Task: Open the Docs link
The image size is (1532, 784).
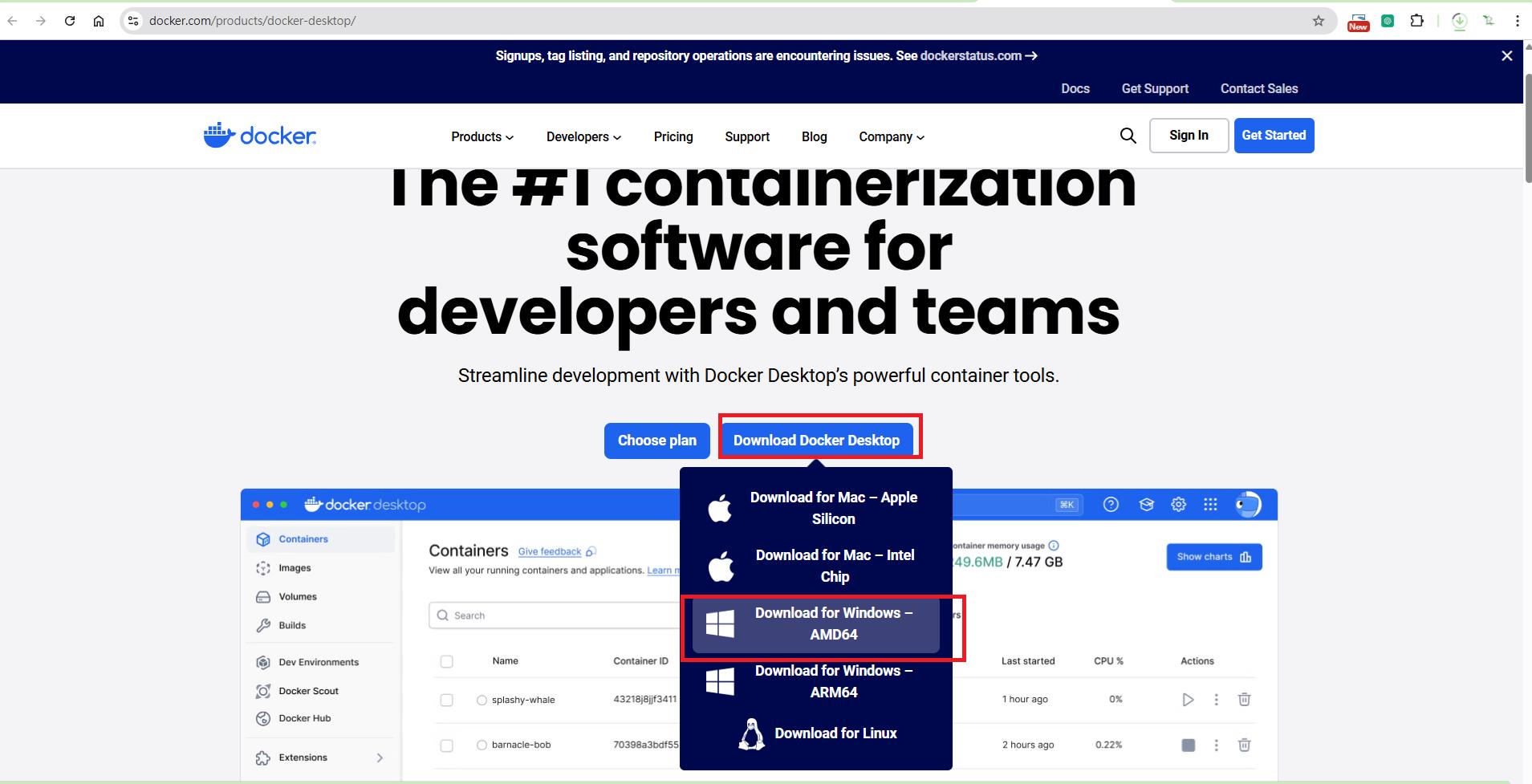Action: click(x=1075, y=89)
